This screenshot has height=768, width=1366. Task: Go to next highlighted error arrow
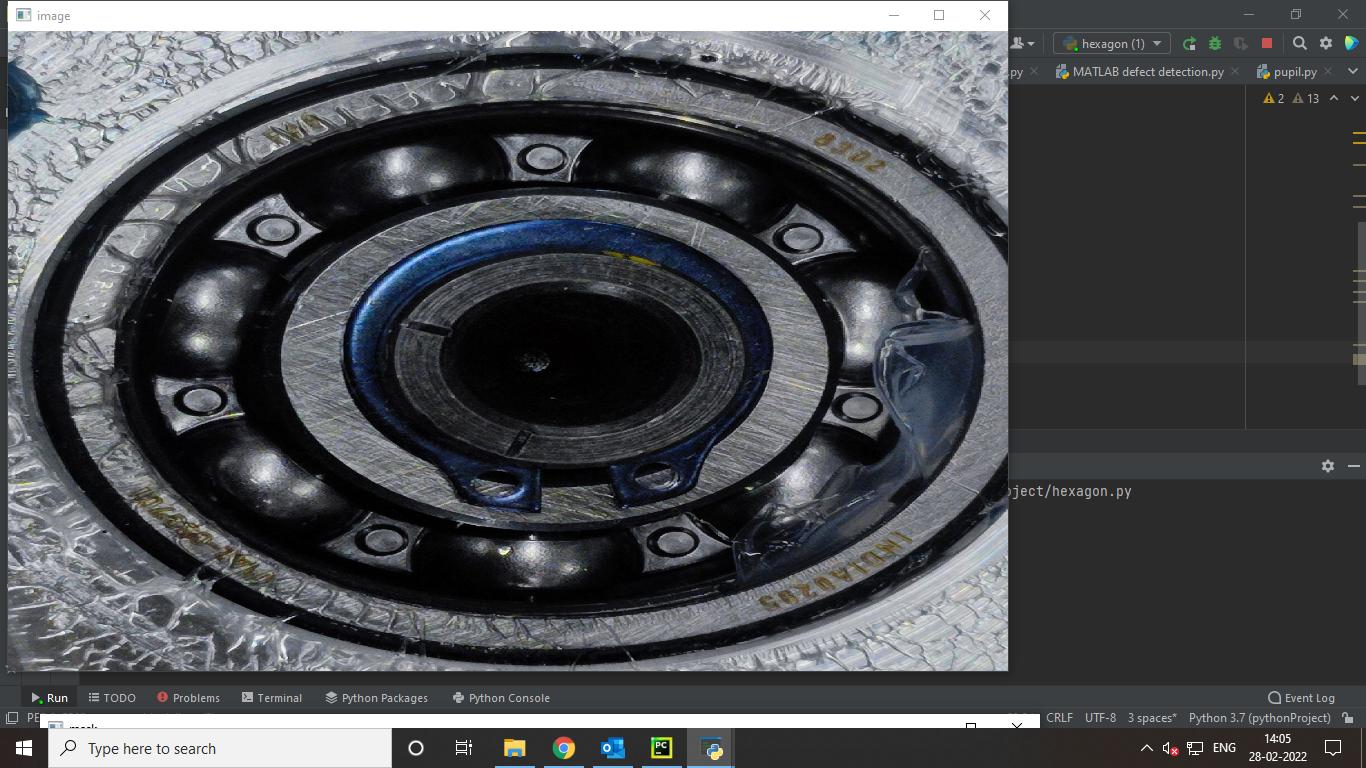tap(1355, 98)
